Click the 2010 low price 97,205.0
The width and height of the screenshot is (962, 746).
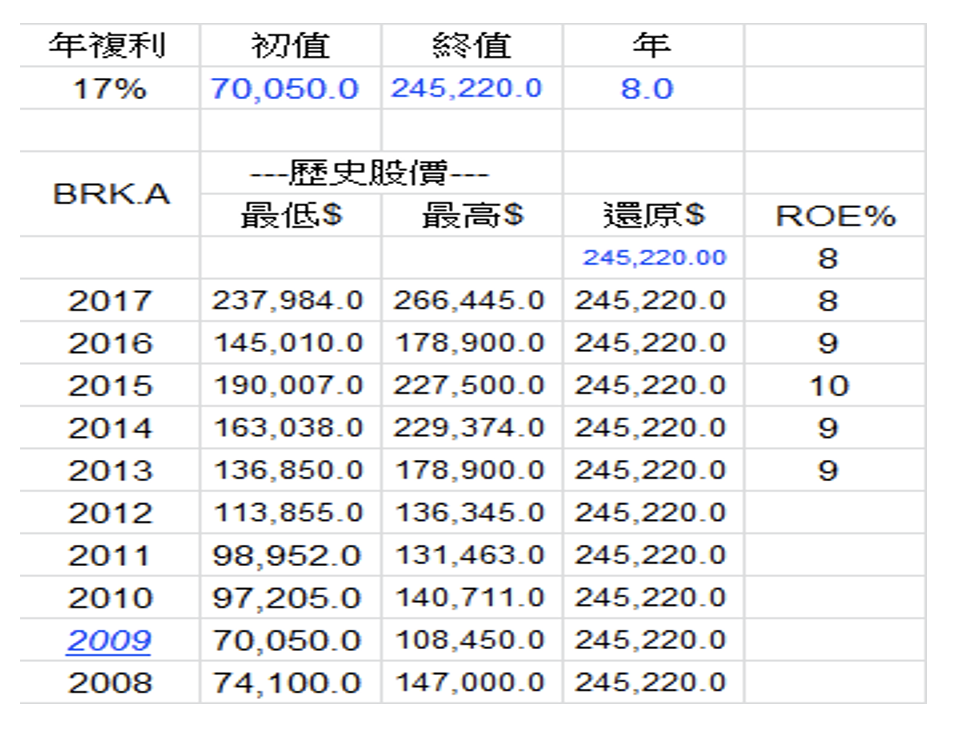click(x=287, y=598)
